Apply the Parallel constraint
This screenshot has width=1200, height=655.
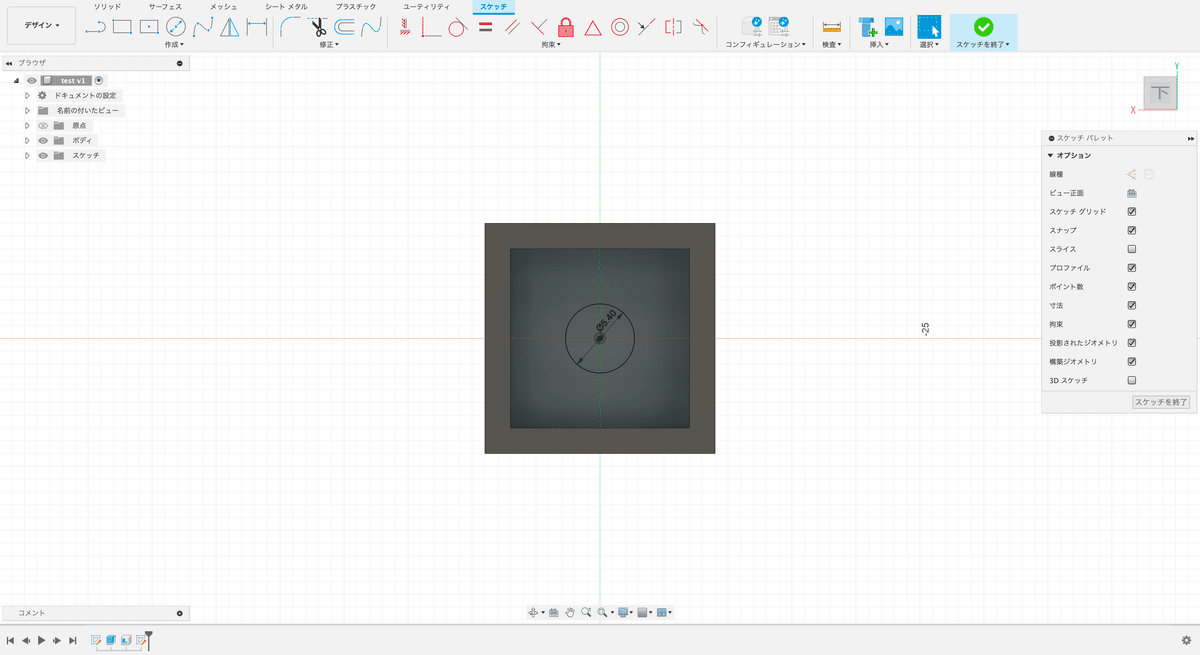(x=512, y=27)
